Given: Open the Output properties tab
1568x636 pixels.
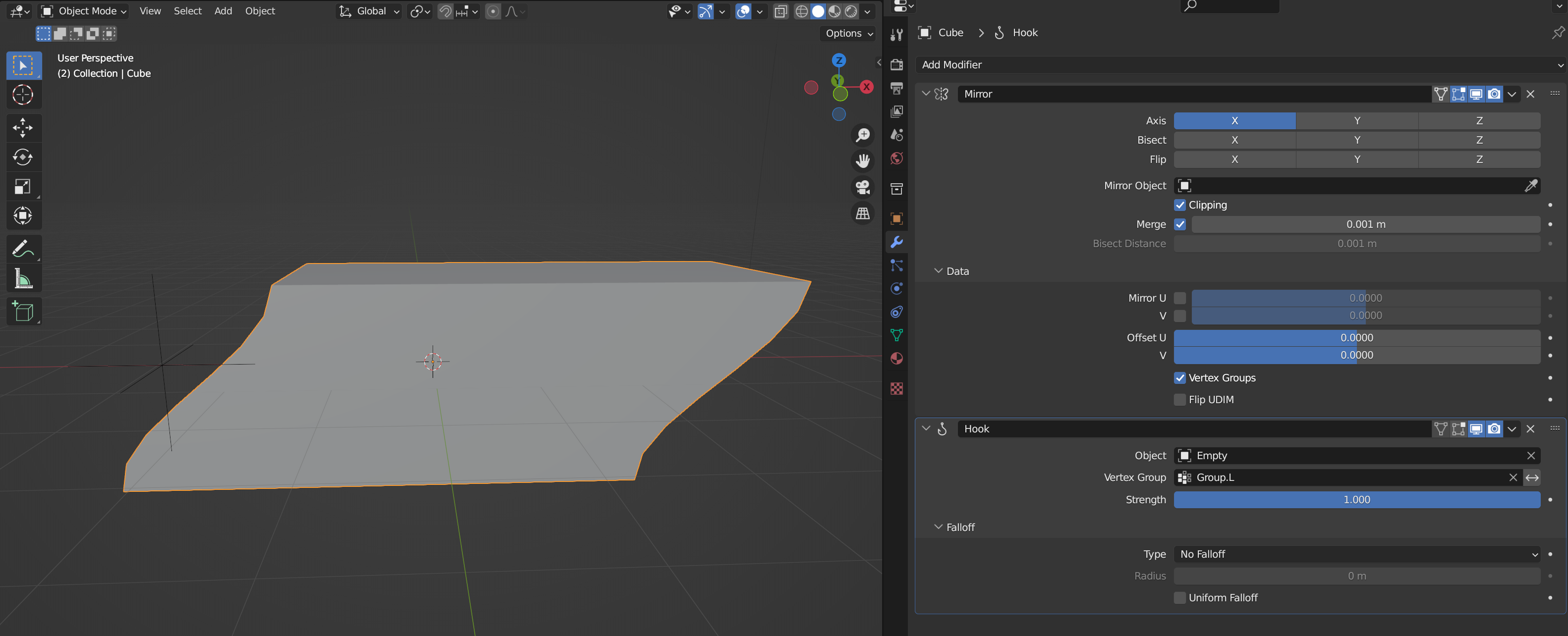Looking at the screenshot, I should tap(896, 88).
